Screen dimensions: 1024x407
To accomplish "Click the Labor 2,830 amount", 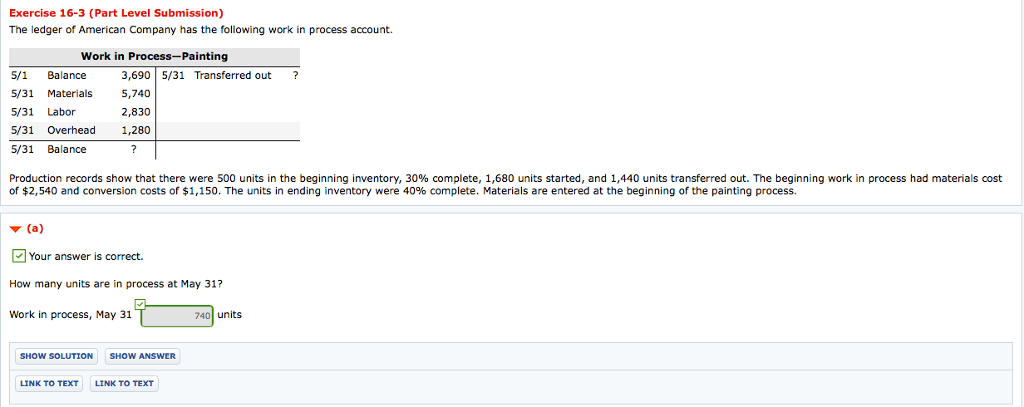I will point(135,112).
